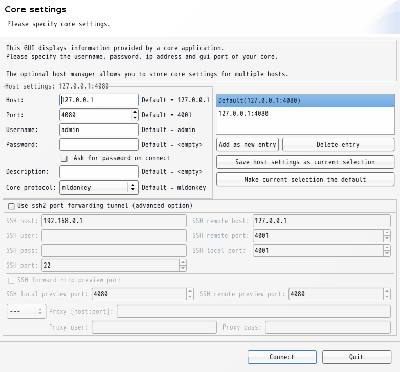This screenshot has height=372, width=400.
Task: Click the SSH user field
Action: coord(114,236)
